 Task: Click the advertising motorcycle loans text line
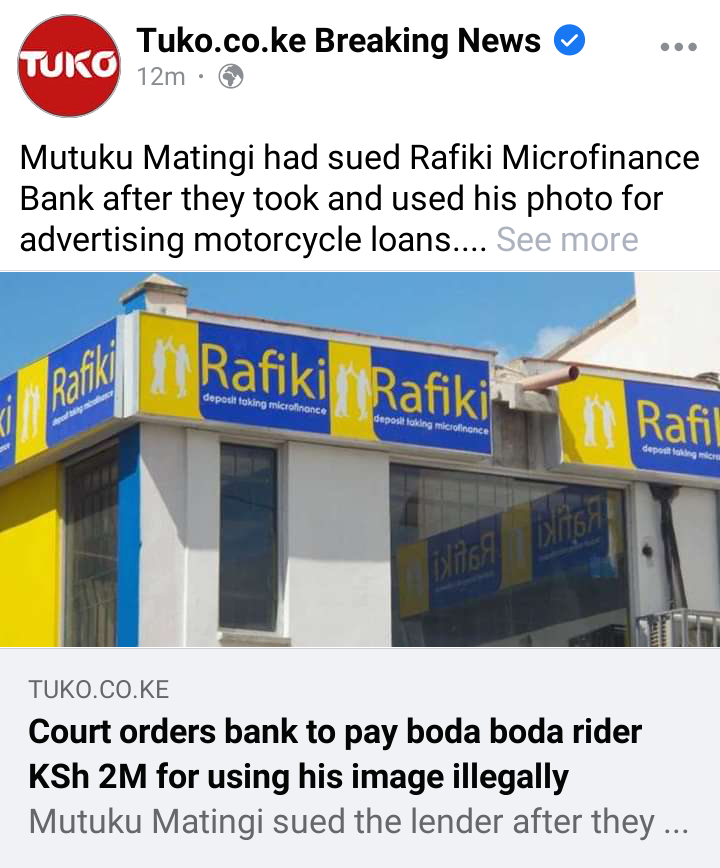(253, 240)
